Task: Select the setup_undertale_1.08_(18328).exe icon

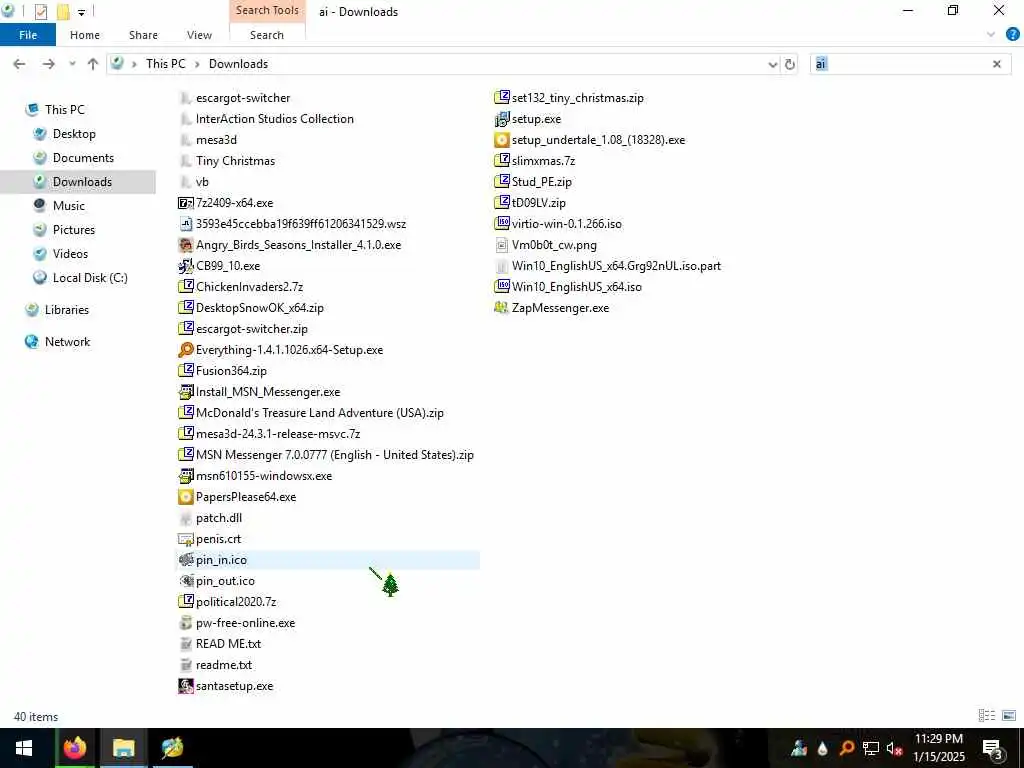Action: (502, 140)
